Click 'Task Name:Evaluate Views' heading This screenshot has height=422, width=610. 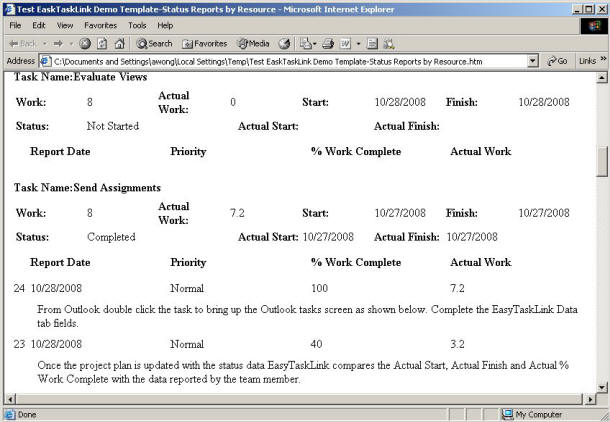point(81,77)
